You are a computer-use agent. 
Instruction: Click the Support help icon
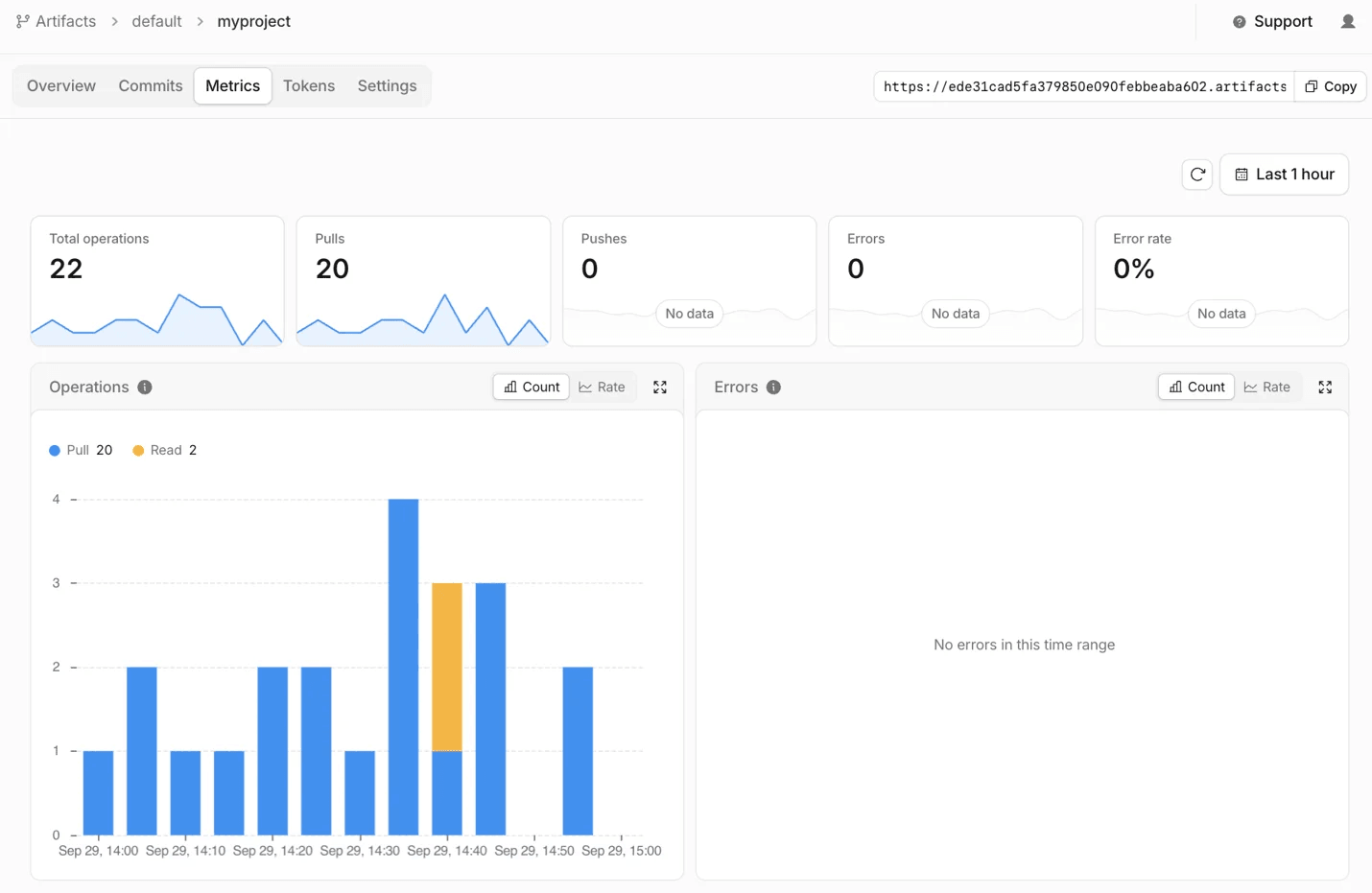pyautogui.click(x=1240, y=21)
